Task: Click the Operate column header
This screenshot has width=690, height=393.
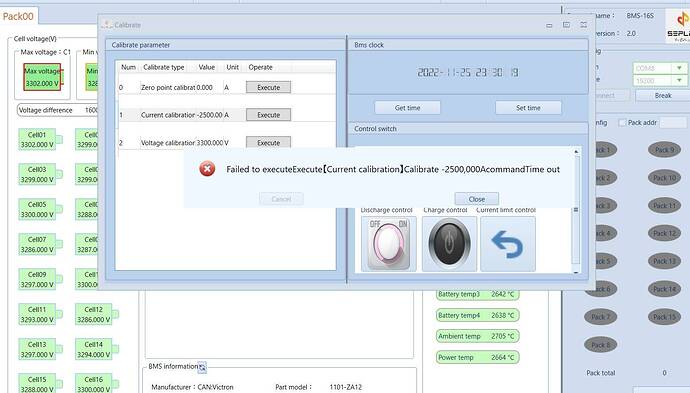Action: pyautogui.click(x=261, y=67)
